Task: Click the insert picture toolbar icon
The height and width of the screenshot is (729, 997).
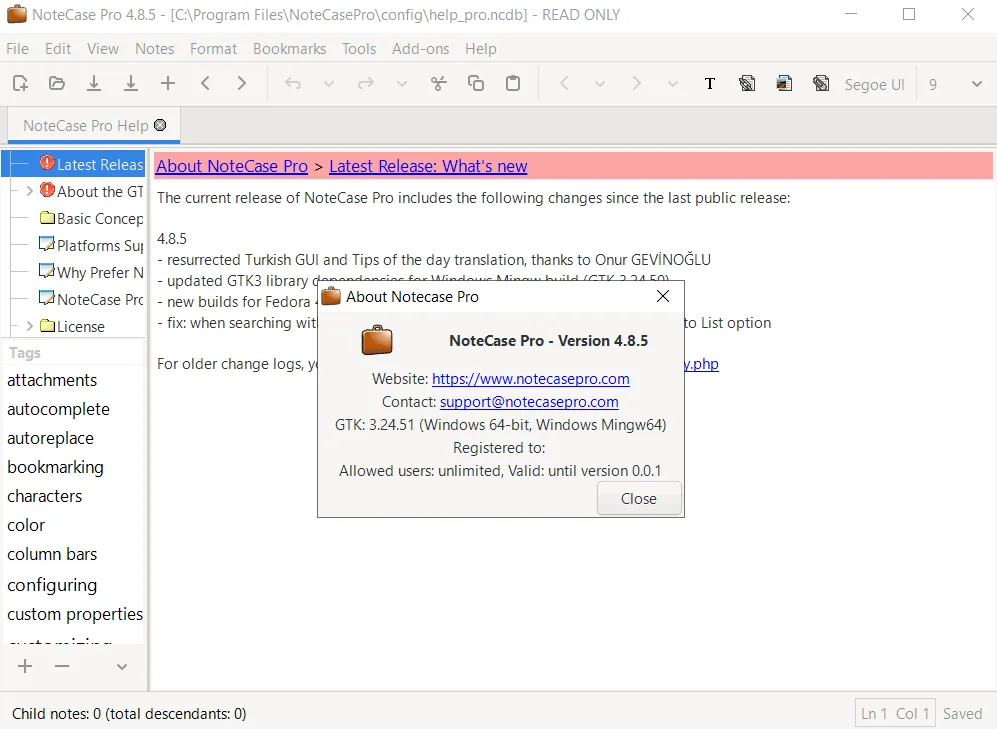Action: (x=784, y=83)
